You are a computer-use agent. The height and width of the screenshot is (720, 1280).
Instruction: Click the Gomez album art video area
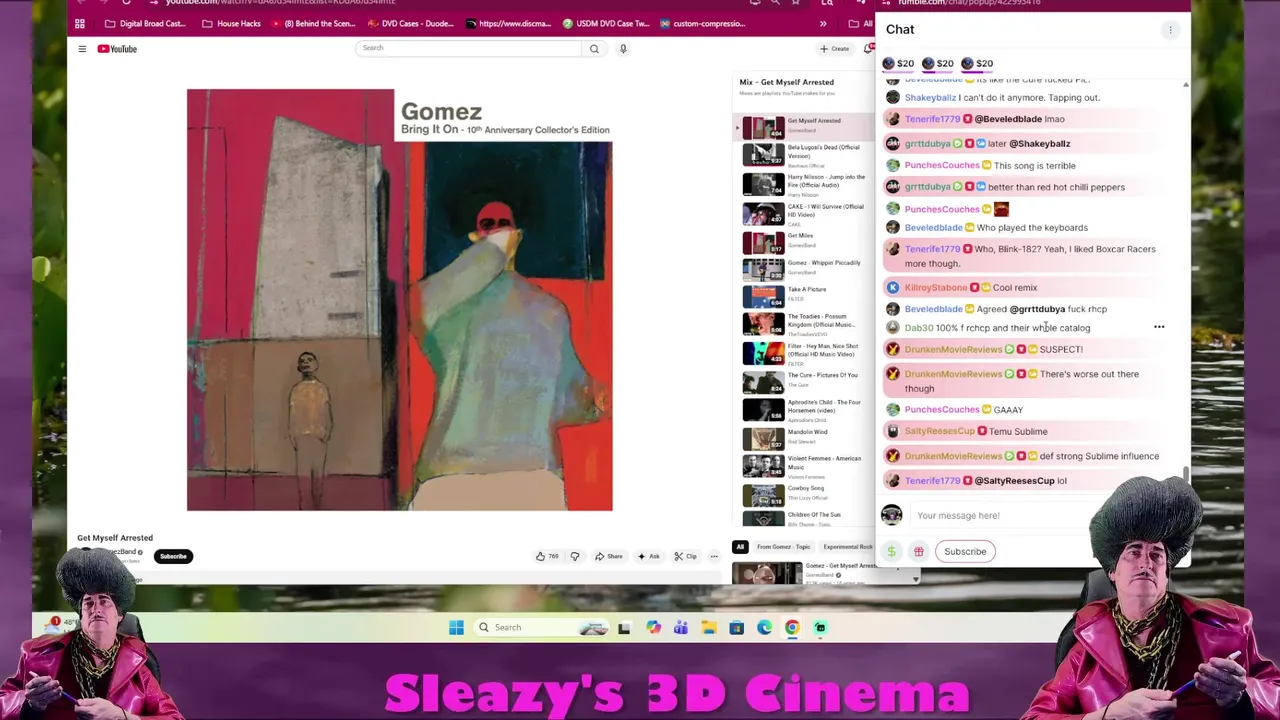pyautogui.click(x=399, y=300)
